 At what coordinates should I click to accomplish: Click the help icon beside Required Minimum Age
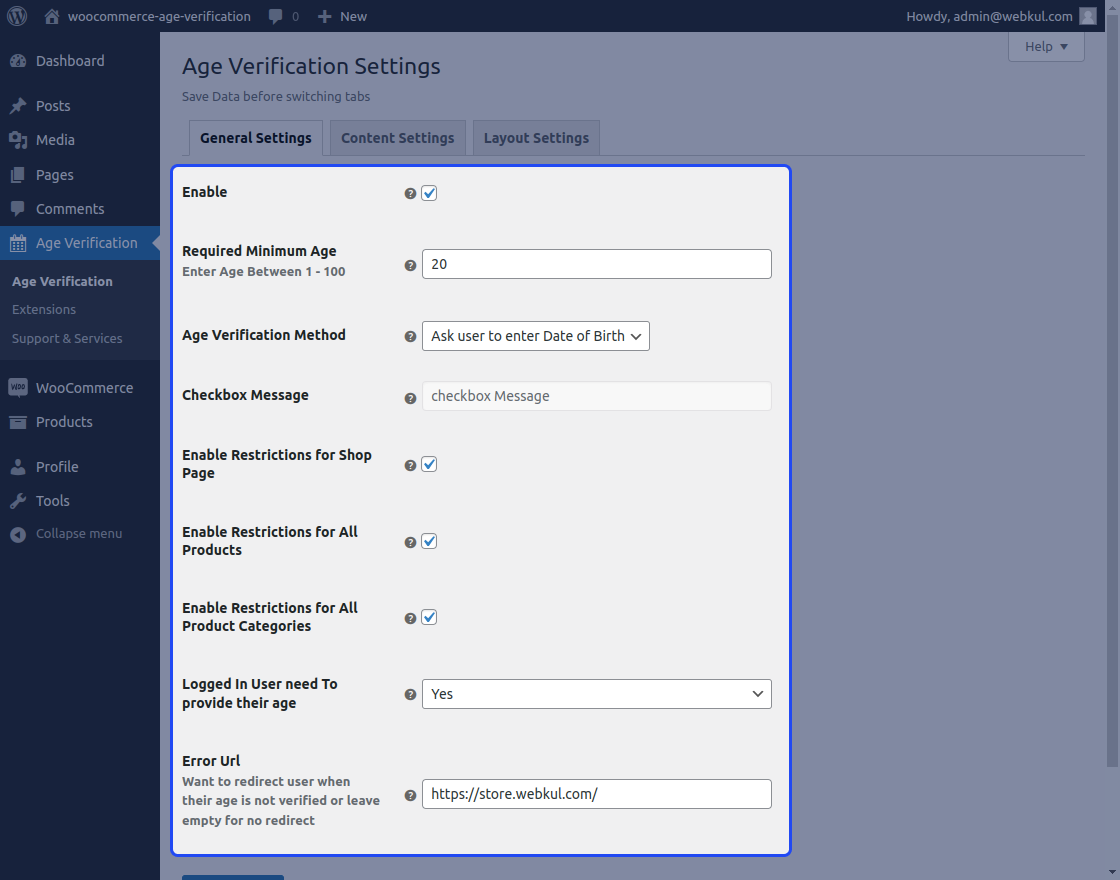click(x=410, y=265)
